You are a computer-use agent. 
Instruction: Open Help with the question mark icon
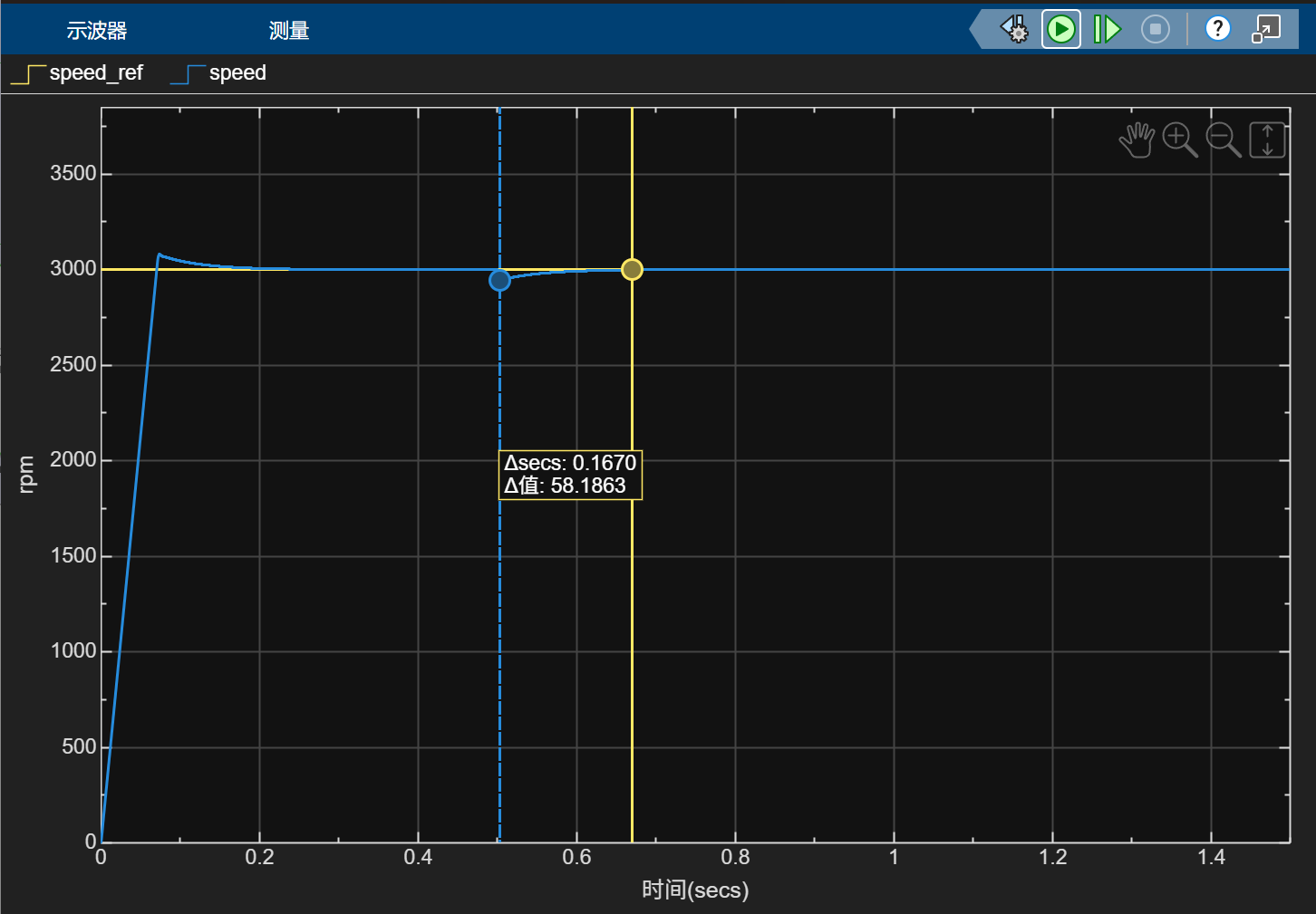click(x=1217, y=29)
